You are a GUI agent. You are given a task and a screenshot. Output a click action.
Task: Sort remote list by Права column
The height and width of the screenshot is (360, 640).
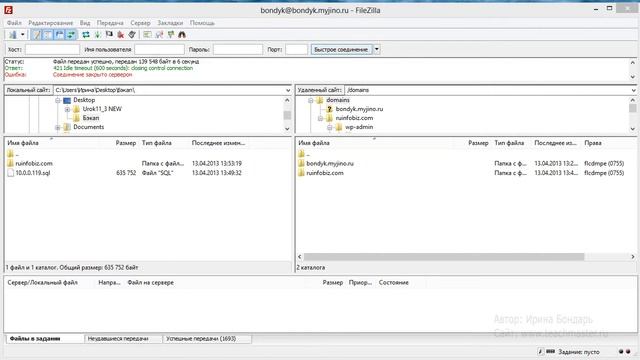coord(593,143)
